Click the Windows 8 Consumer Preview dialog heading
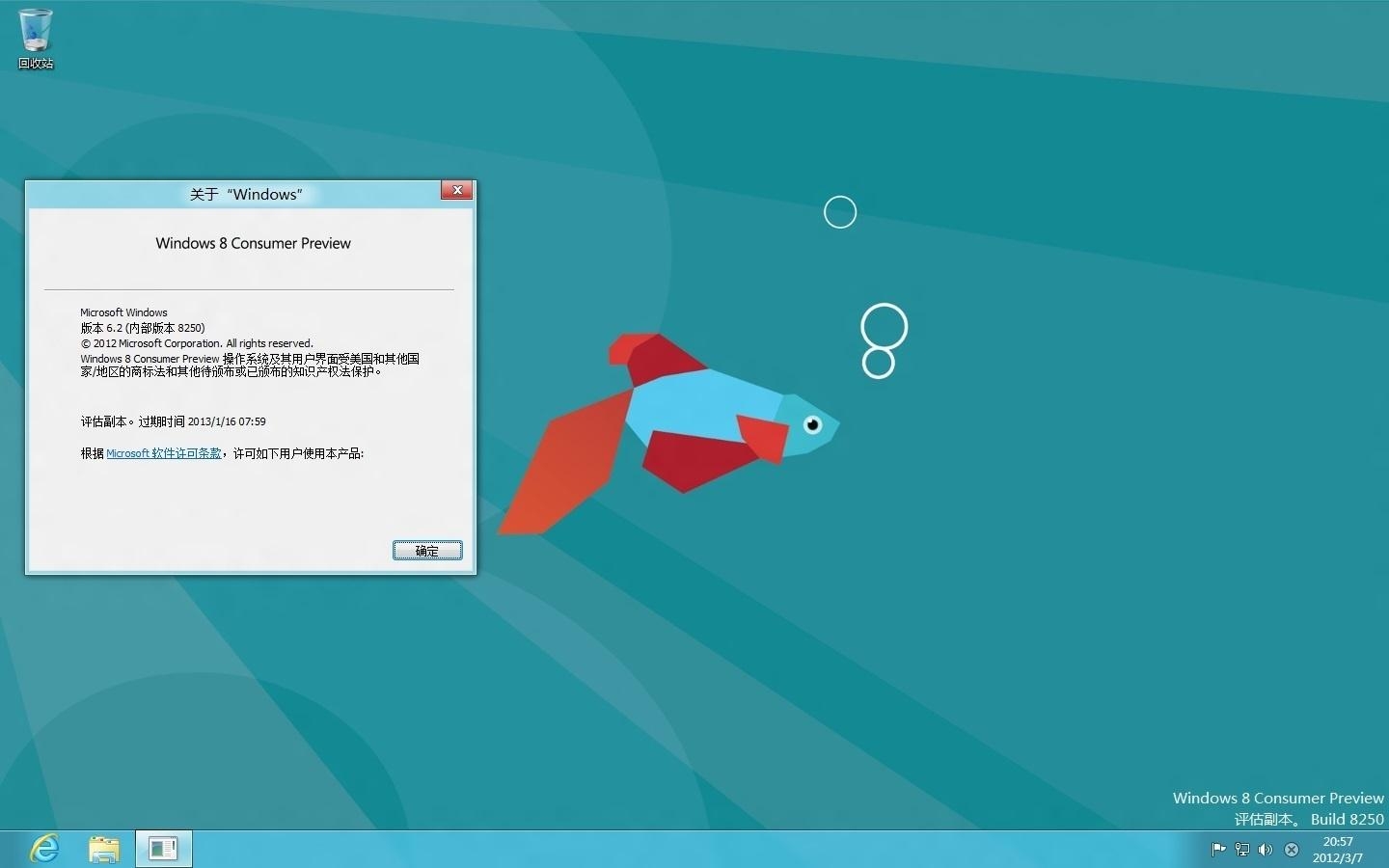 tap(253, 244)
